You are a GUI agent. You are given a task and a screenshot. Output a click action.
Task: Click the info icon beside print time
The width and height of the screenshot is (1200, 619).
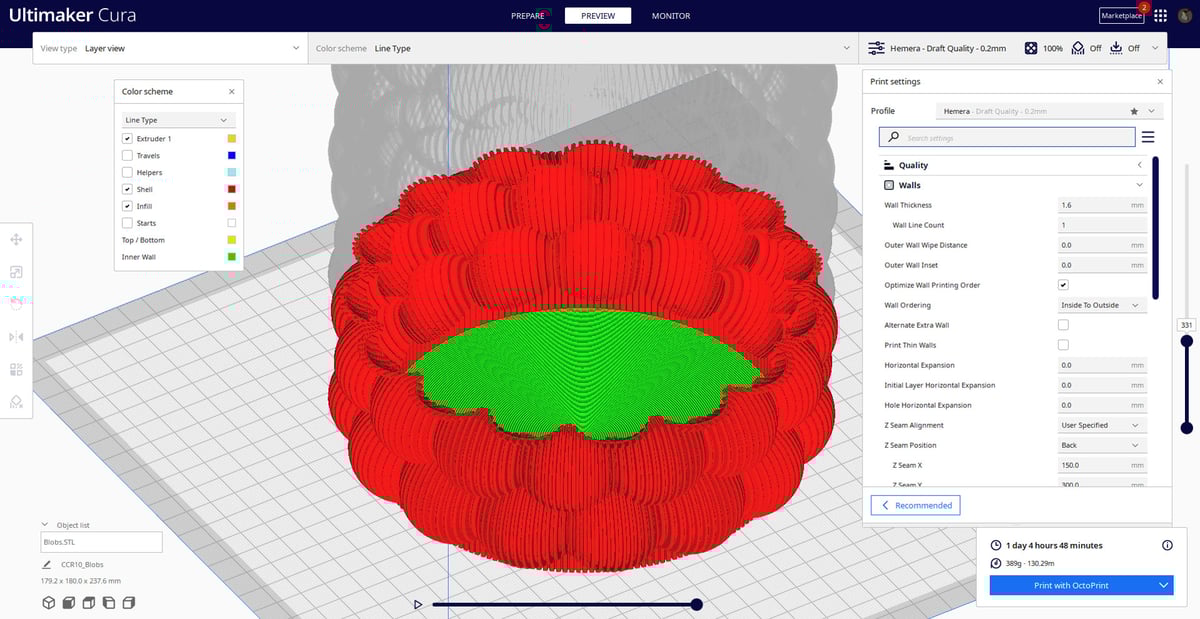pos(1167,545)
